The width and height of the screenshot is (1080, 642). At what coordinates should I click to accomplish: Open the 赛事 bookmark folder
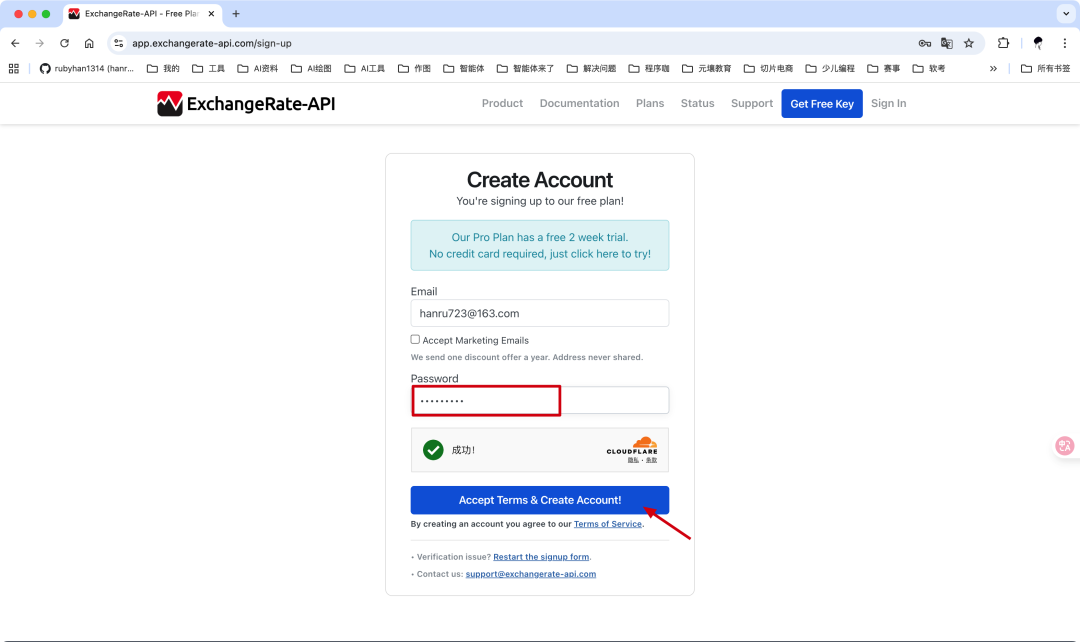pos(884,68)
